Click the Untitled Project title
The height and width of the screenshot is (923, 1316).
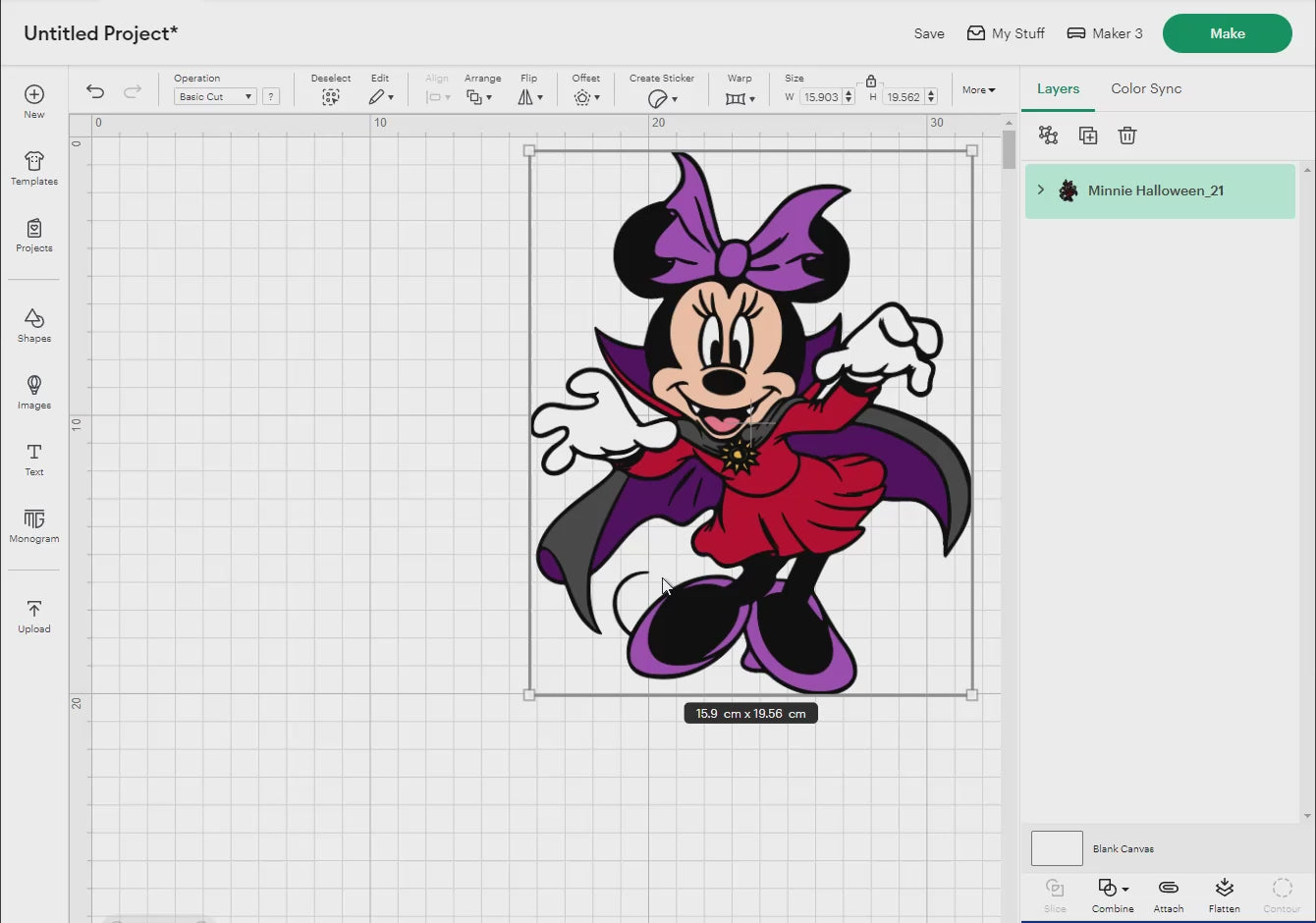coord(101,33)
